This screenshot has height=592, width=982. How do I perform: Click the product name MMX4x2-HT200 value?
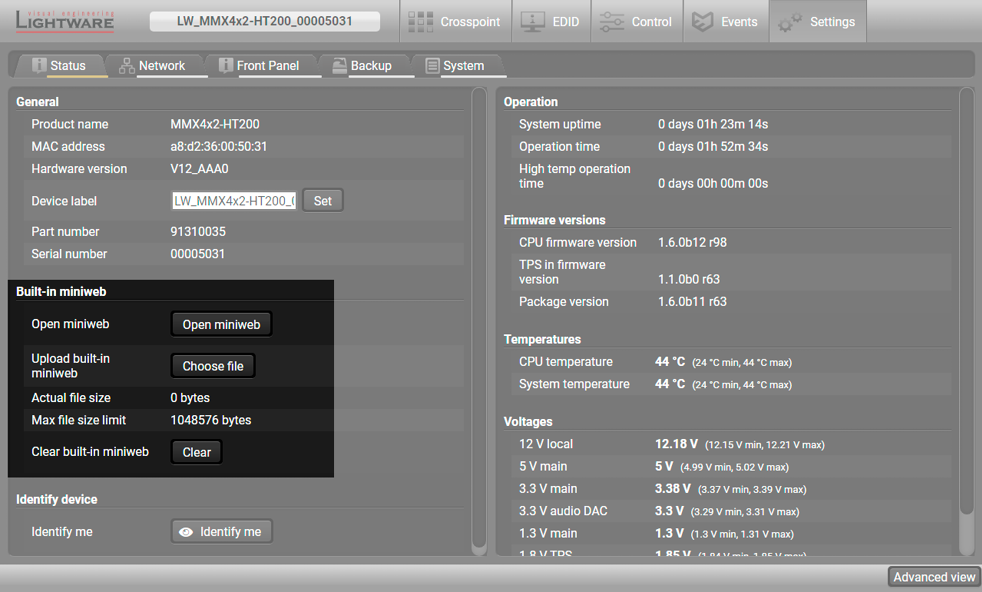tap(215, 124)
